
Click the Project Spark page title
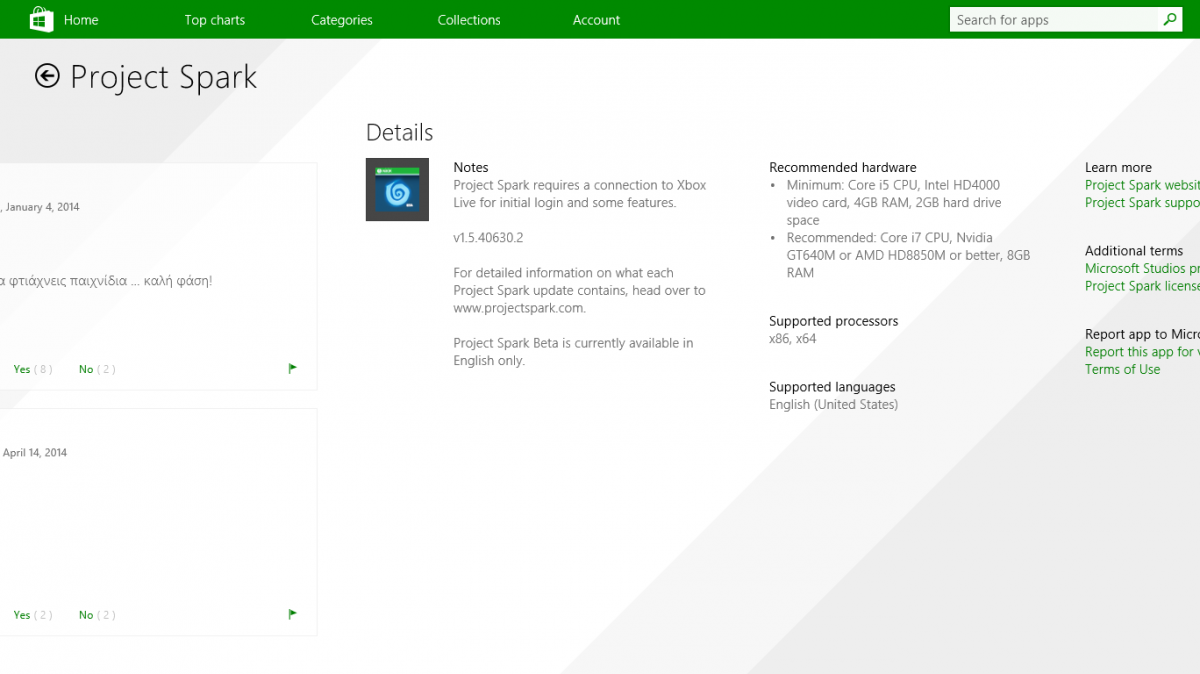coord(164,78)
